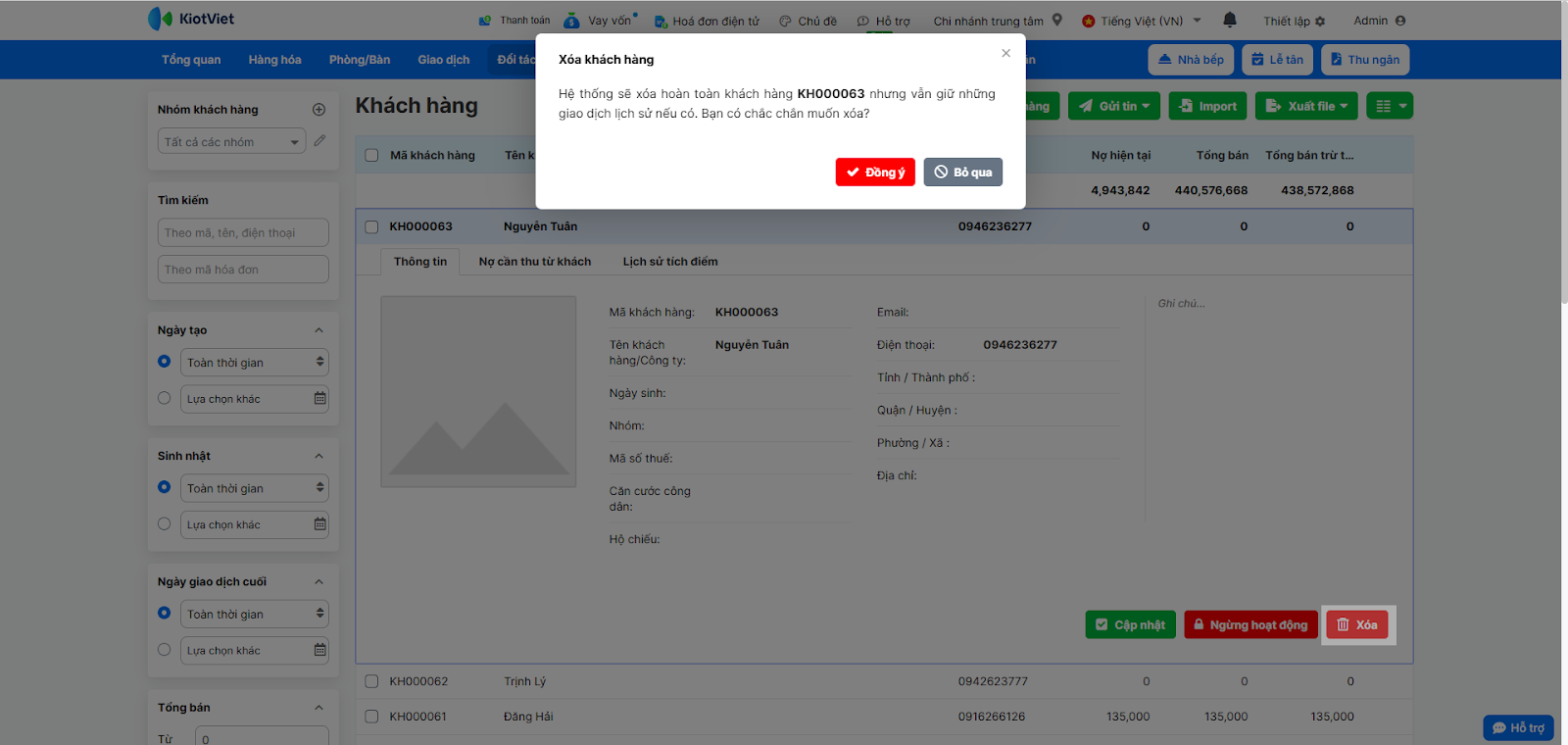Click the edit group pencil icon
Screen dimensions: 1568x745
click(x=319, y=141)
